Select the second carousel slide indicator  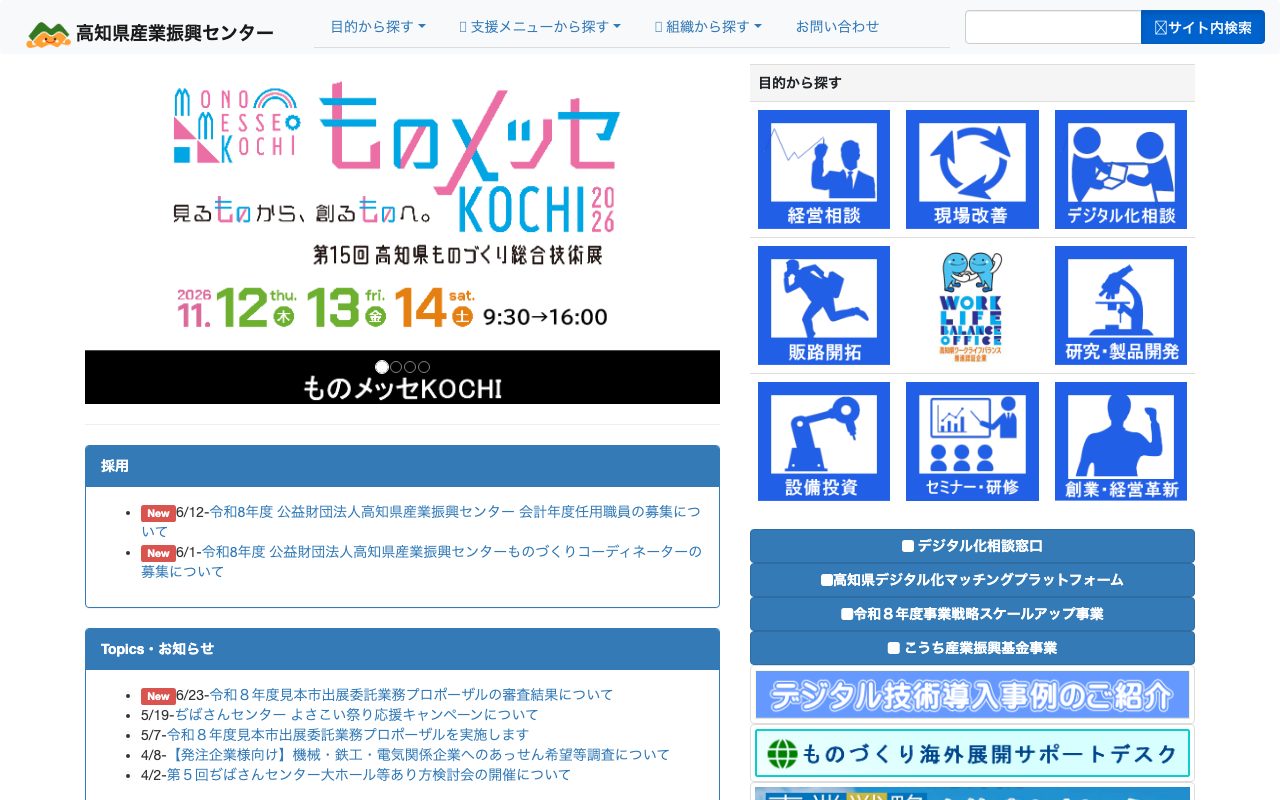pyautogui.click(x=396, y=367)
